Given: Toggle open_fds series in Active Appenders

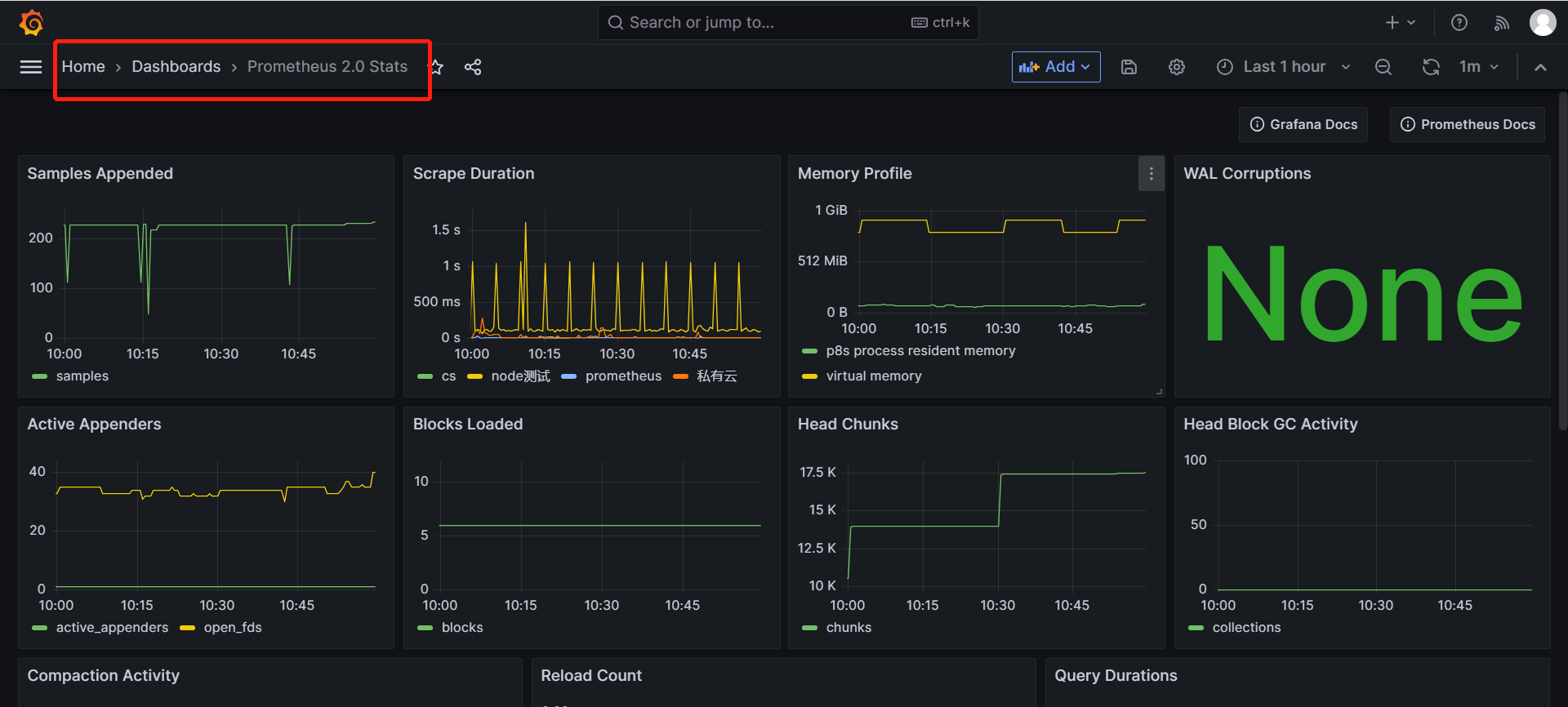Looking at the screenshot, I should coord(232,628).
